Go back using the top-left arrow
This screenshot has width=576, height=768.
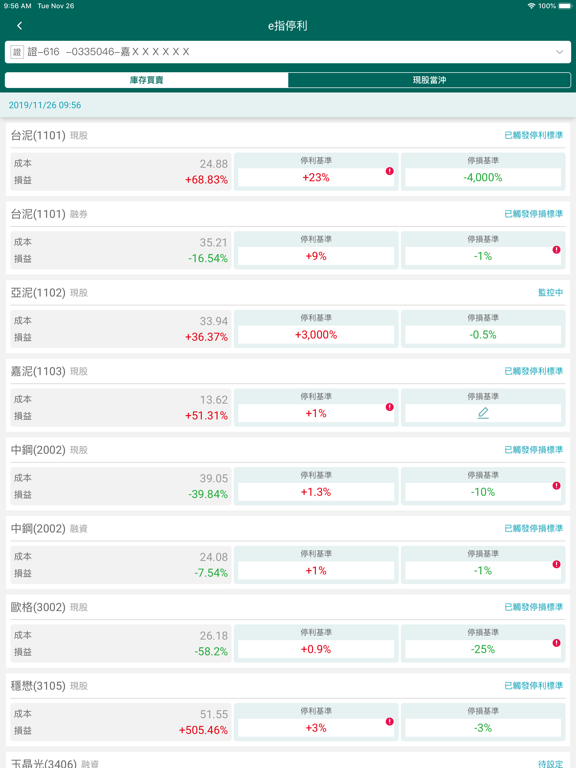tap(20, 26)
